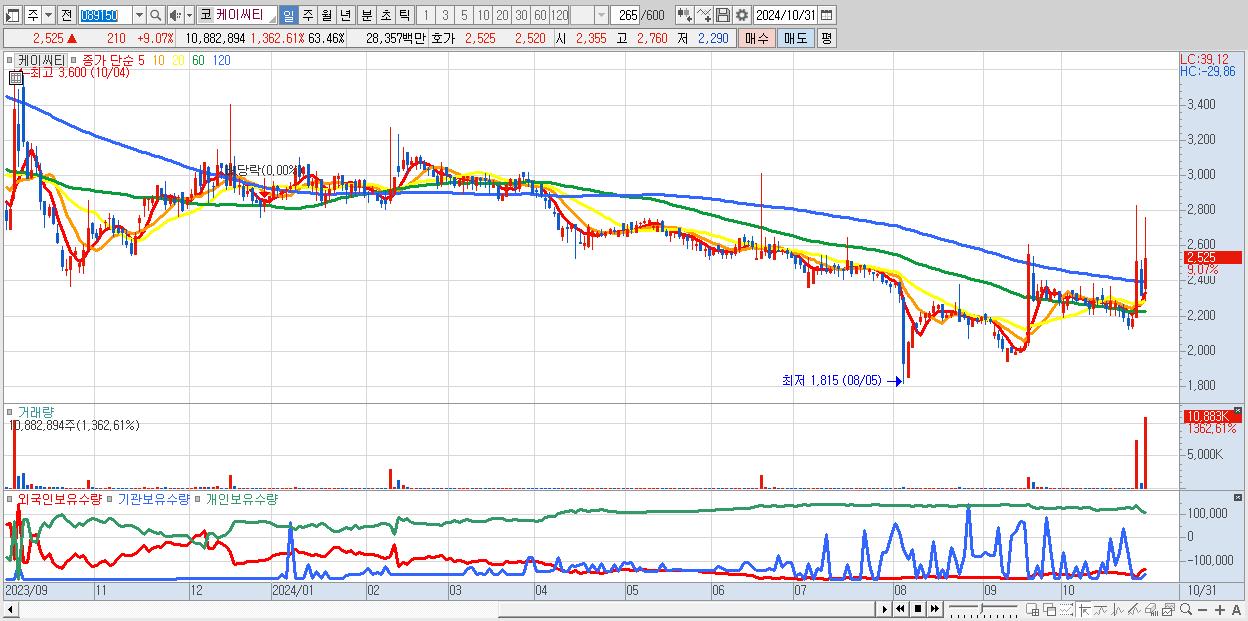Select the 60 interval button
The height and width of the screenshot is (621, 1248).
pos(540,15)
